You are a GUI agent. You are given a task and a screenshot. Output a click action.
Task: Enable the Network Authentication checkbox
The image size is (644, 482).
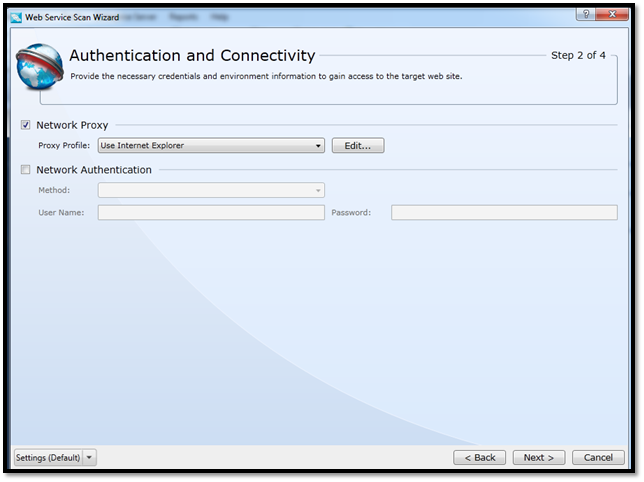(26, 170)
